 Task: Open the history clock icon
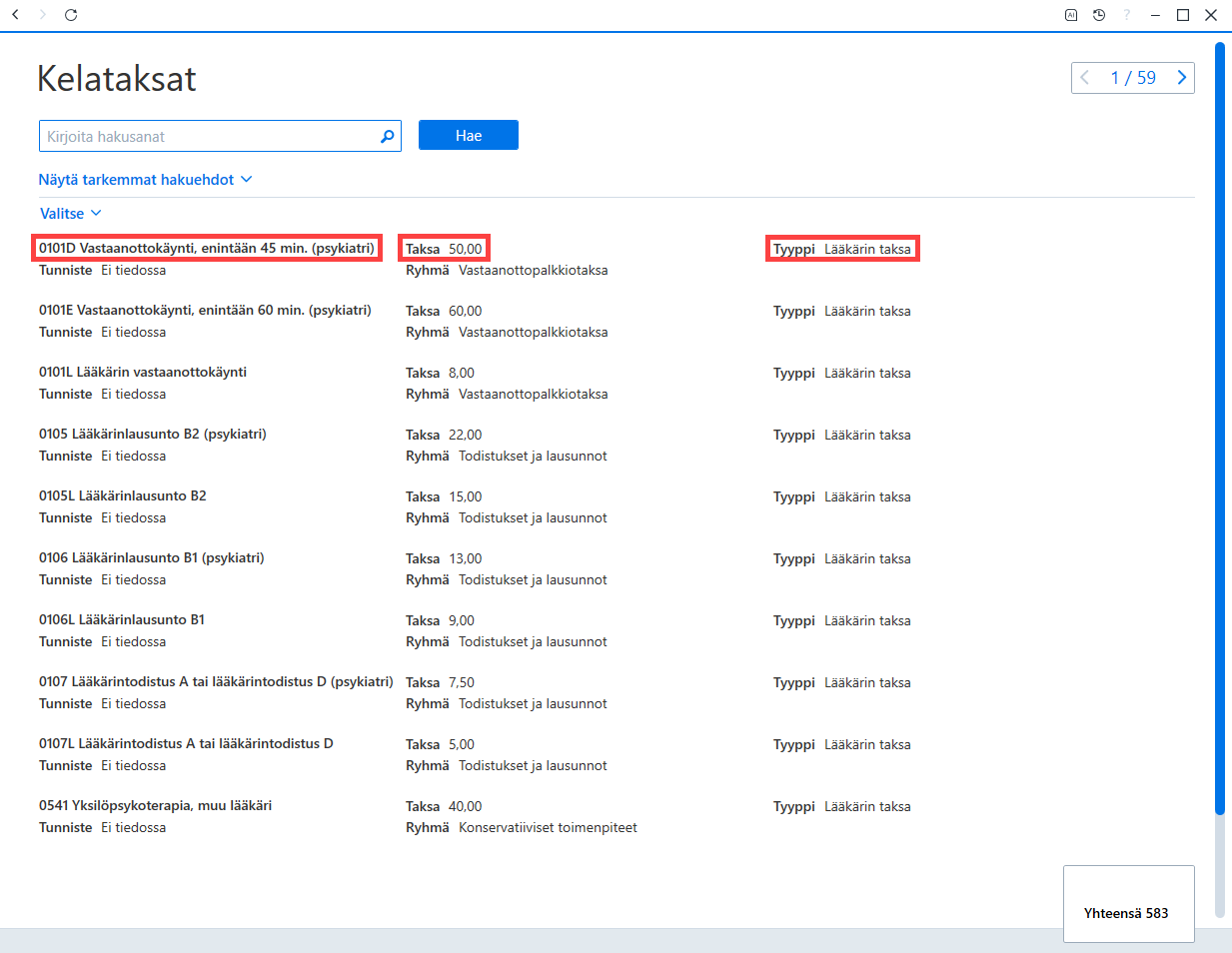[x=1099, y=15]
